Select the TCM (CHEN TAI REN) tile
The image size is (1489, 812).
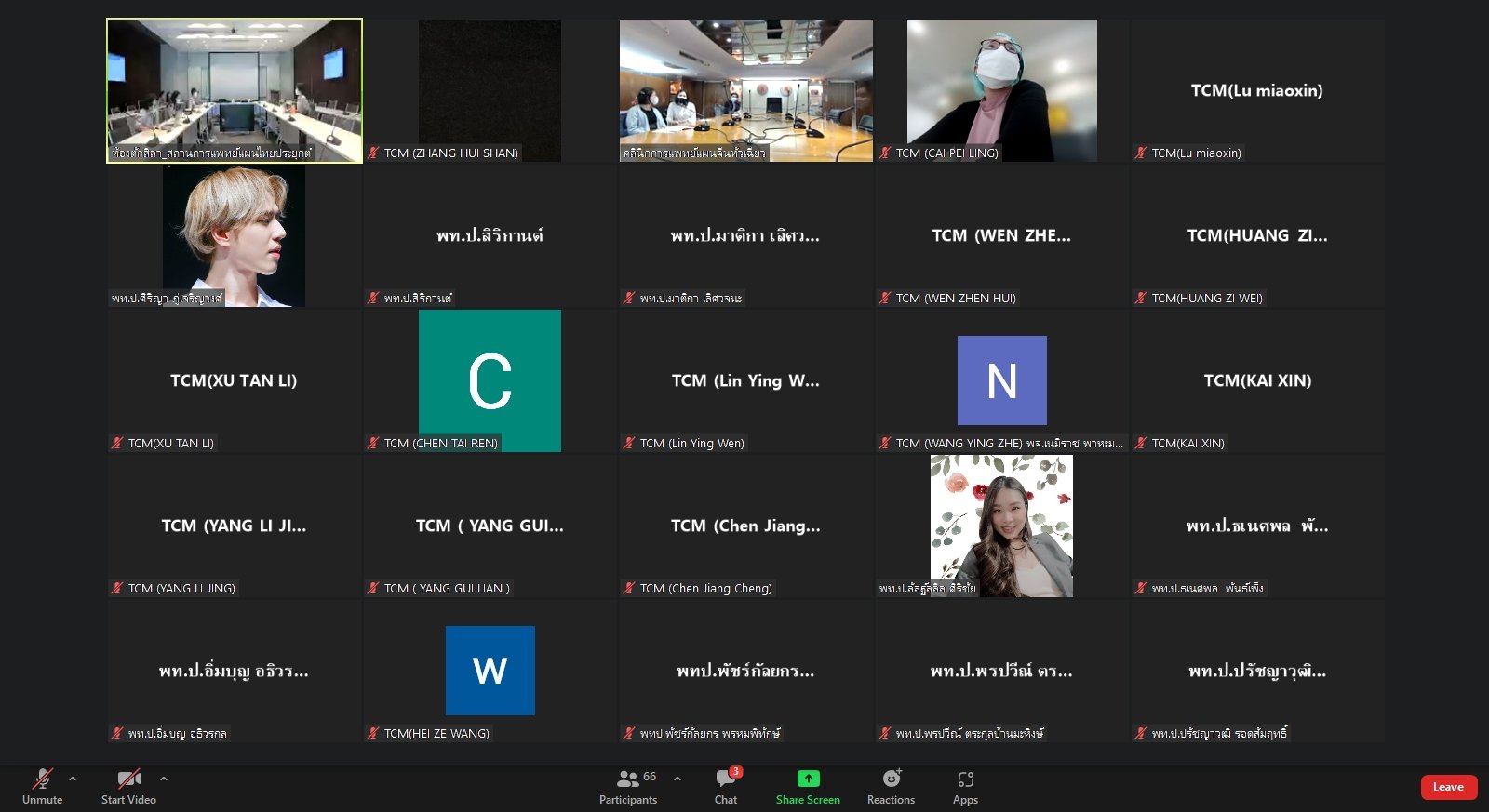pos(490,380)
